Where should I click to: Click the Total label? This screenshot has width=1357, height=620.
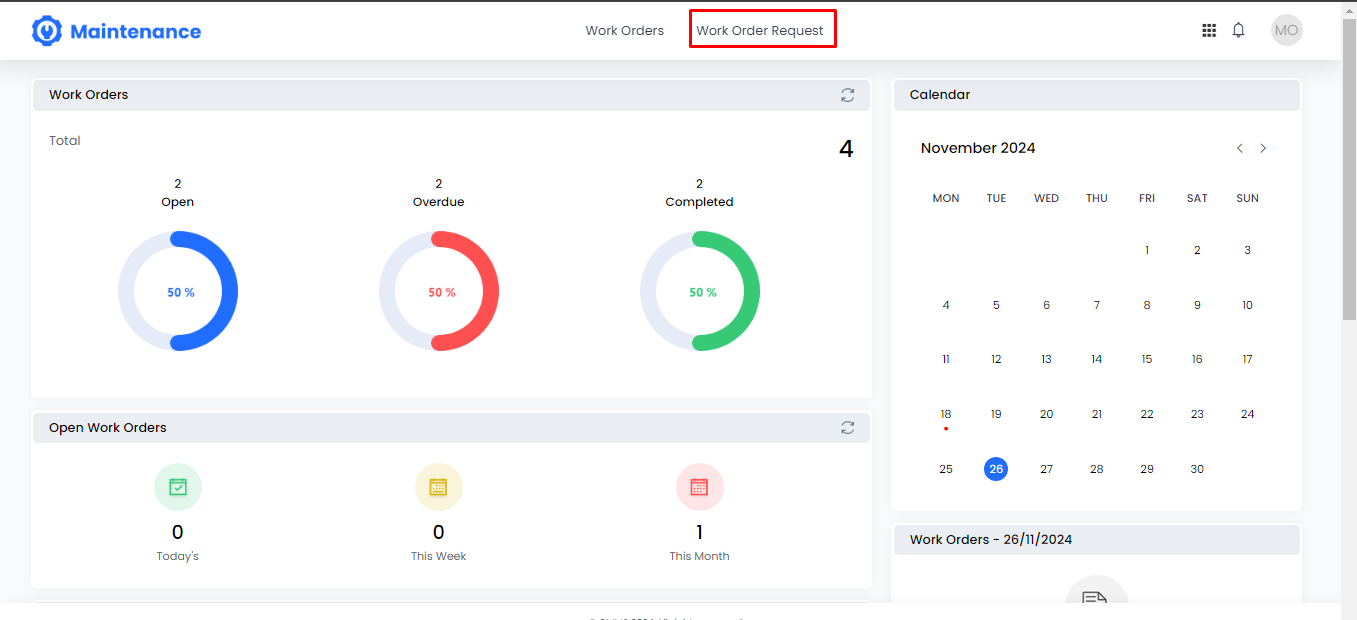coord(65,141)
